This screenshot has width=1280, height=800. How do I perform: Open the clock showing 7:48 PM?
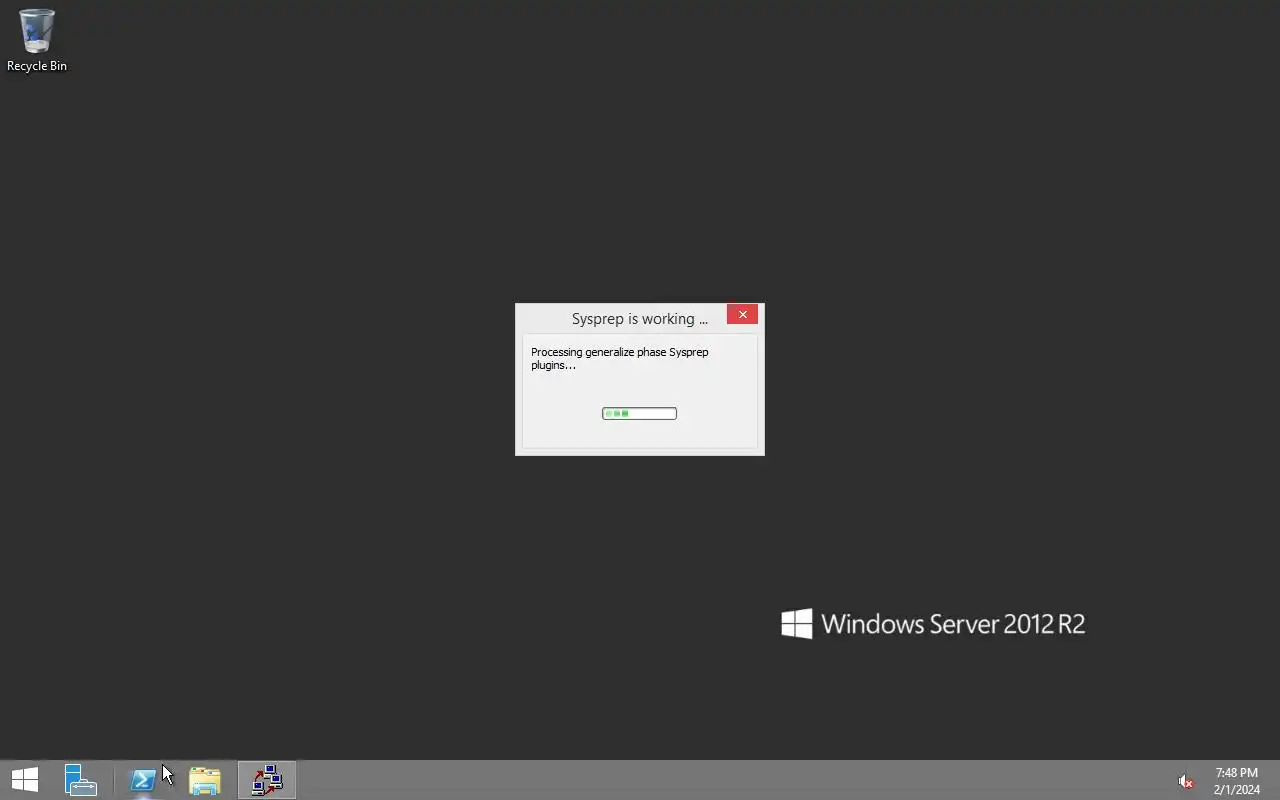tap(1237, 781)
